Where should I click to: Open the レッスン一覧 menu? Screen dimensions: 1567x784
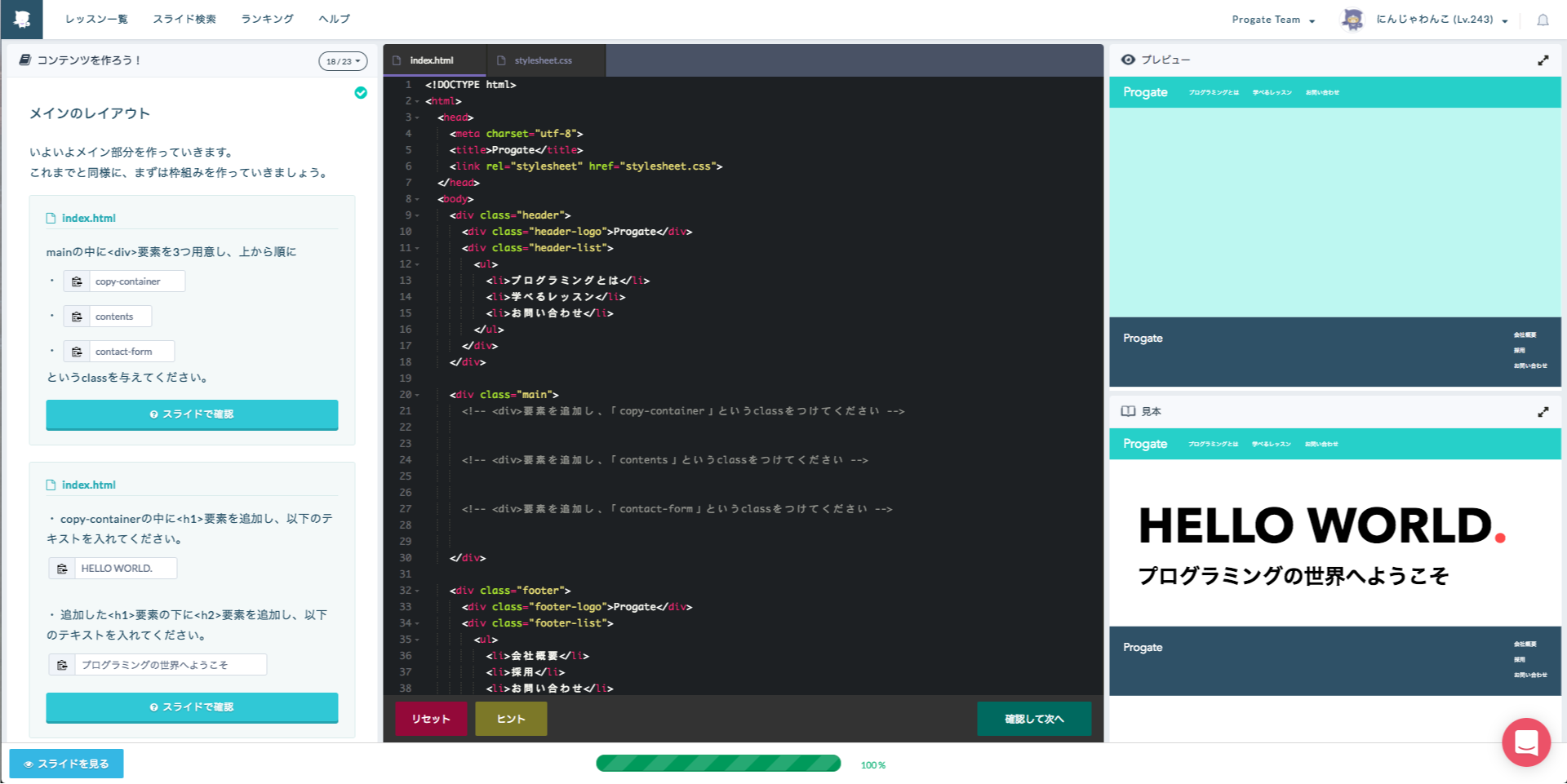(x=96, y=19)
